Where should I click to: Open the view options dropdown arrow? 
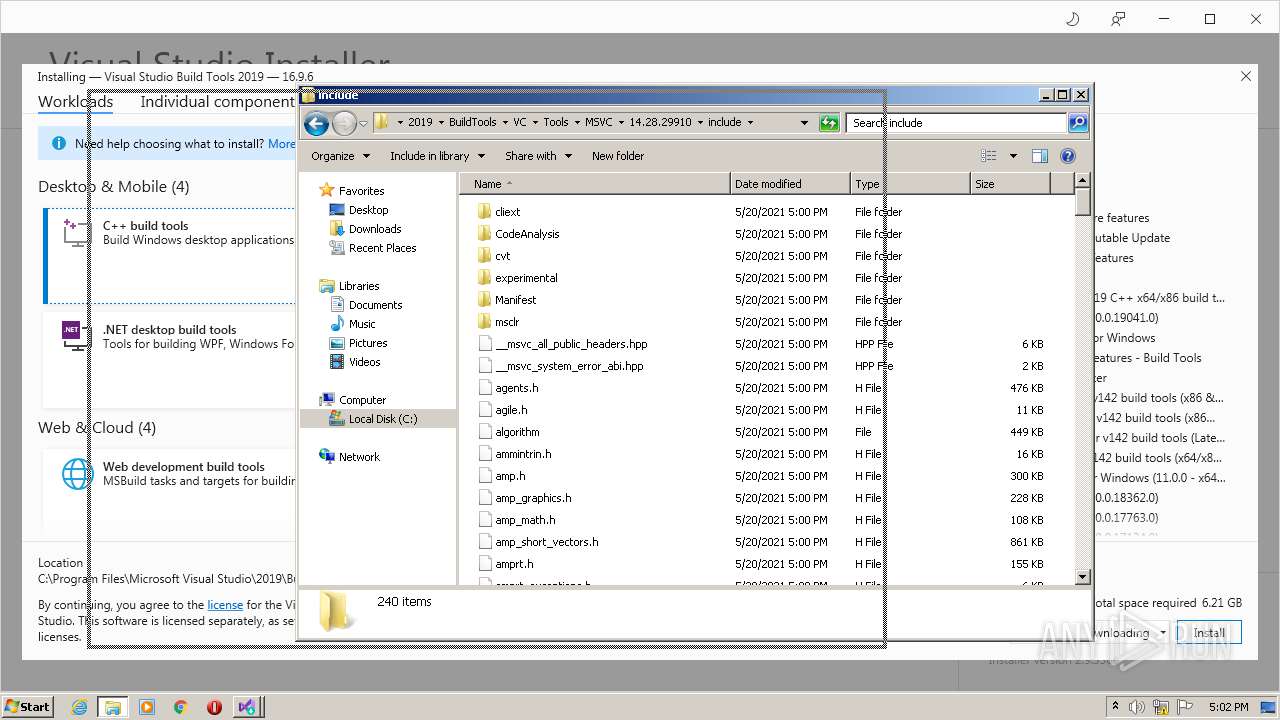coord(1012,156)
